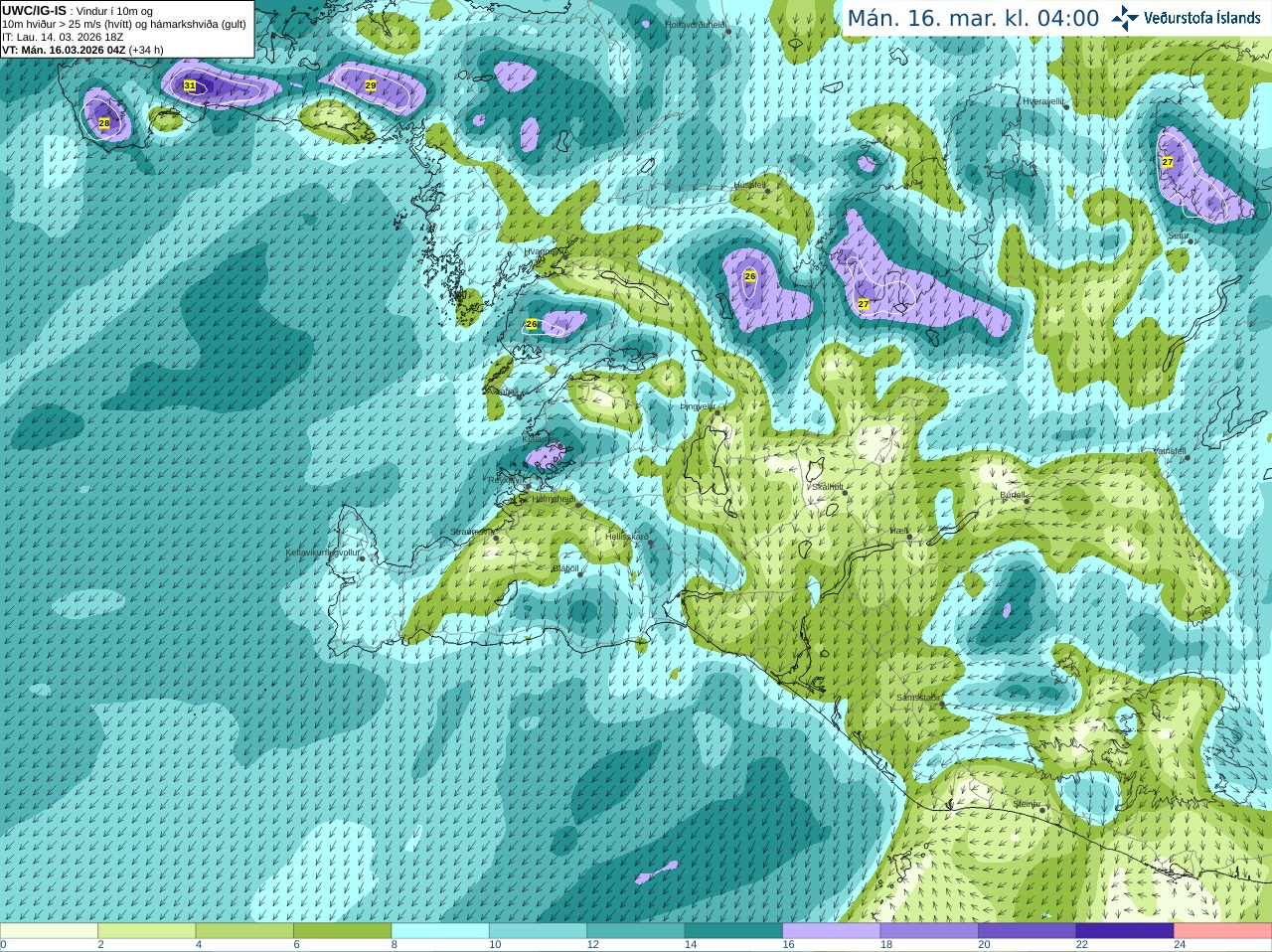Viewport: 1272px width, 952px height.
Task: Click the Reykjavík station label
Action: coord(507,480)
